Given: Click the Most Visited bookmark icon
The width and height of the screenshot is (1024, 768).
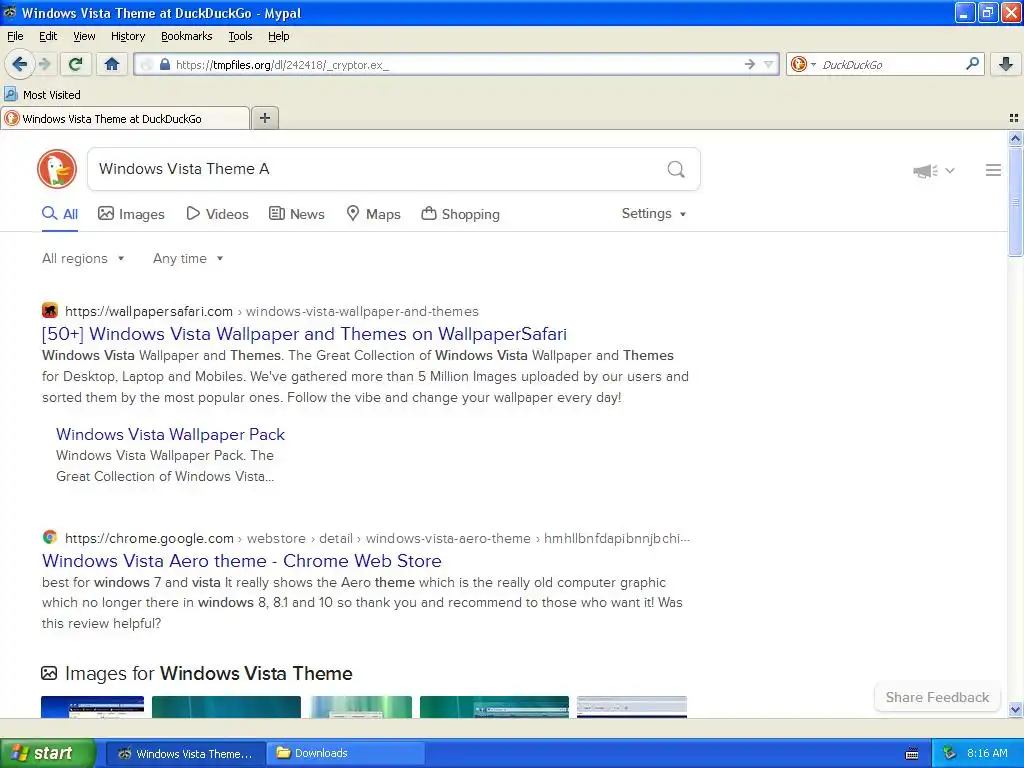Looking at the screenshot, I should click(10, 94).
